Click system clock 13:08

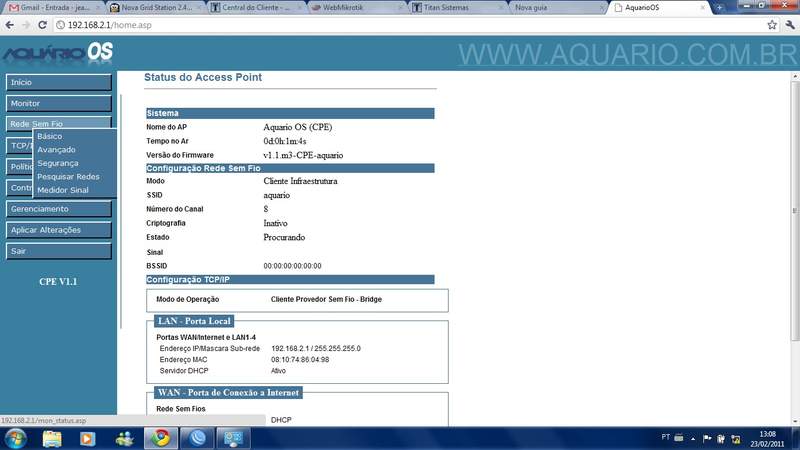coord(767,434)
